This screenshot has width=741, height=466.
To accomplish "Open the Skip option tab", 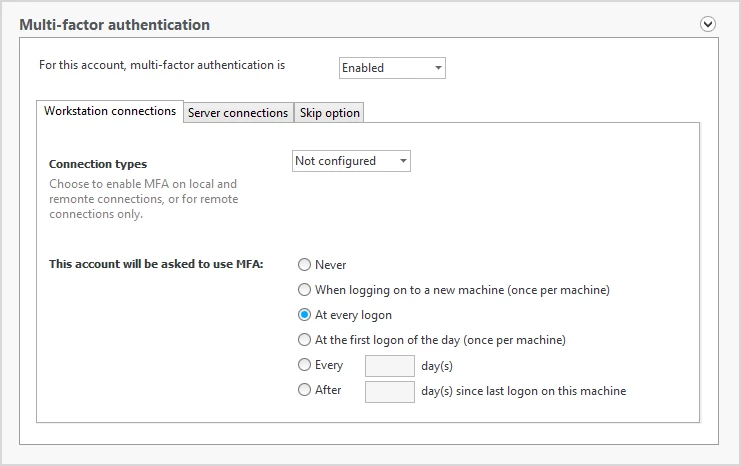I will [x=329, y=113].
